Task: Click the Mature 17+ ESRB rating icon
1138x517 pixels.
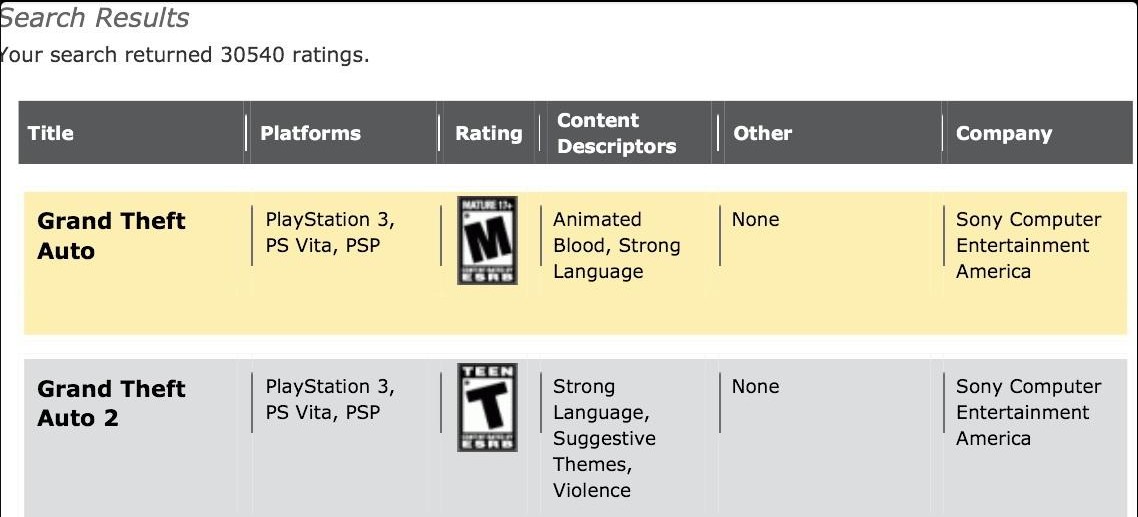Action: pos(487,240)
